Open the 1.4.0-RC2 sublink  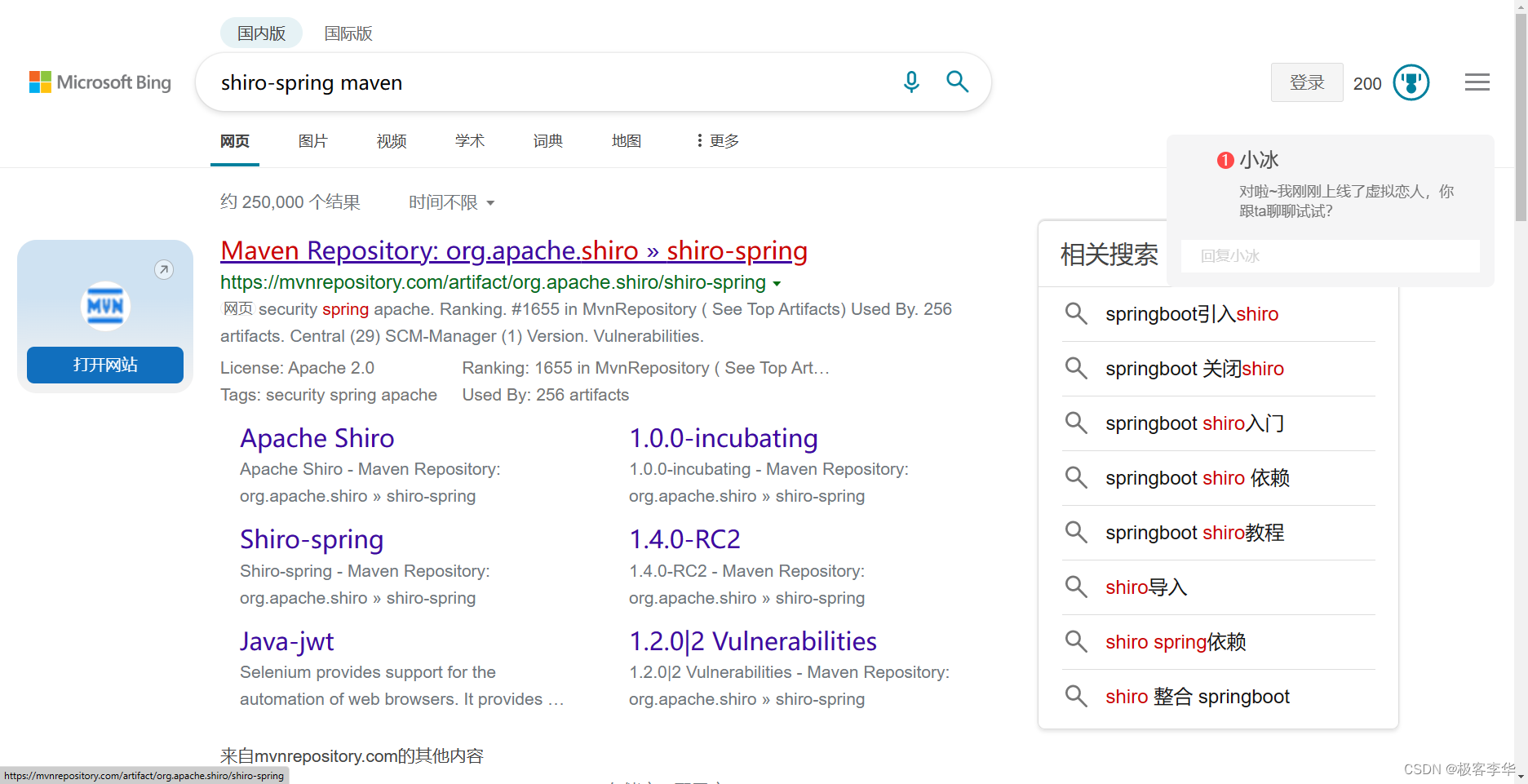coord(684,539)
